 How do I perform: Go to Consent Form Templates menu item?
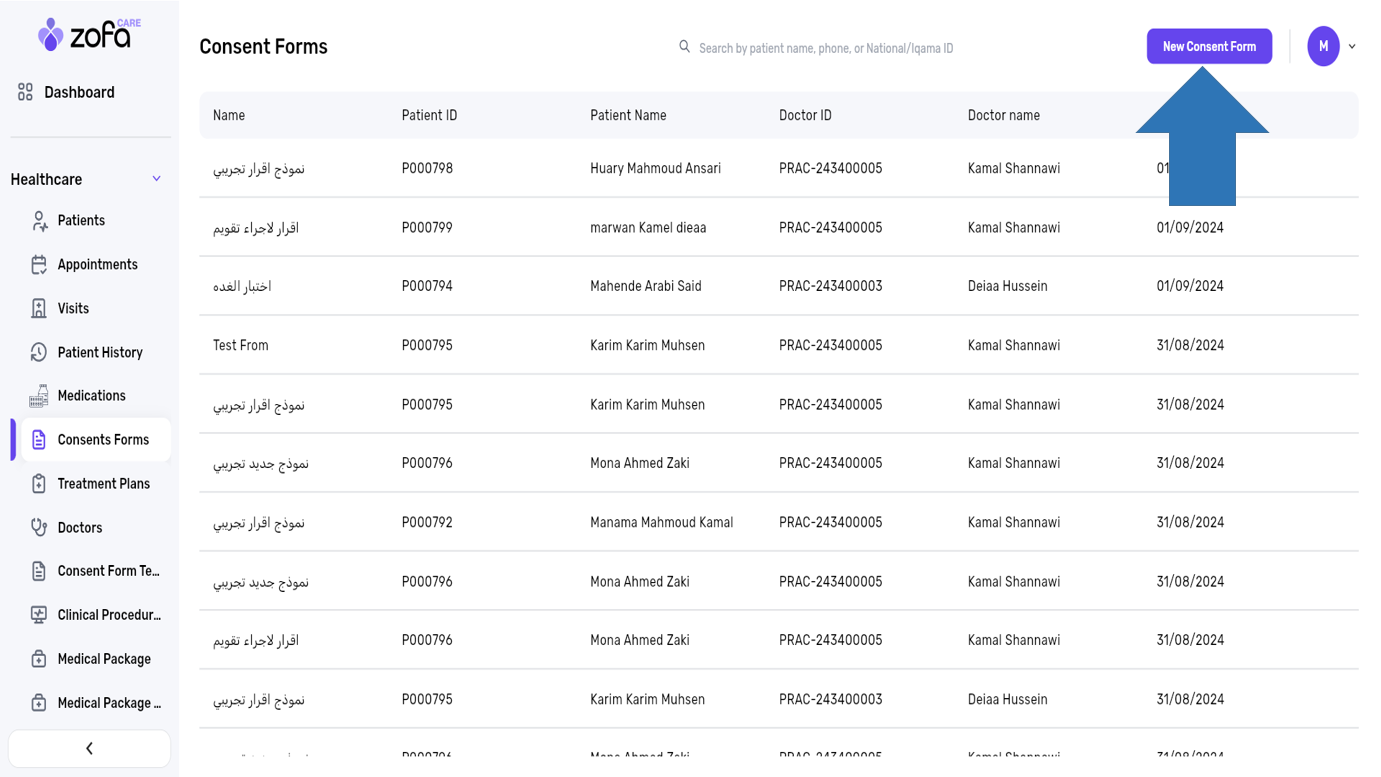click(x=108, y=571)
